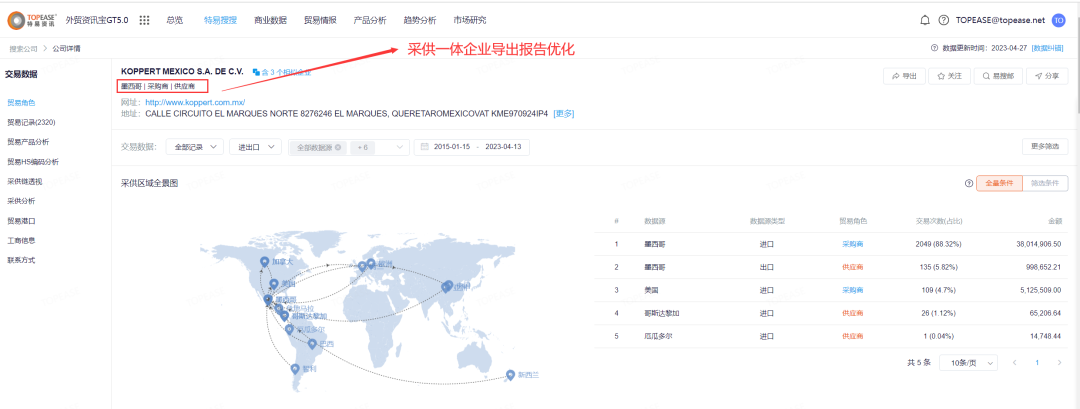This screenshot has height=409, width=1080.
Task: Open the 市场研究 nav tab
Action: (470, 21)
